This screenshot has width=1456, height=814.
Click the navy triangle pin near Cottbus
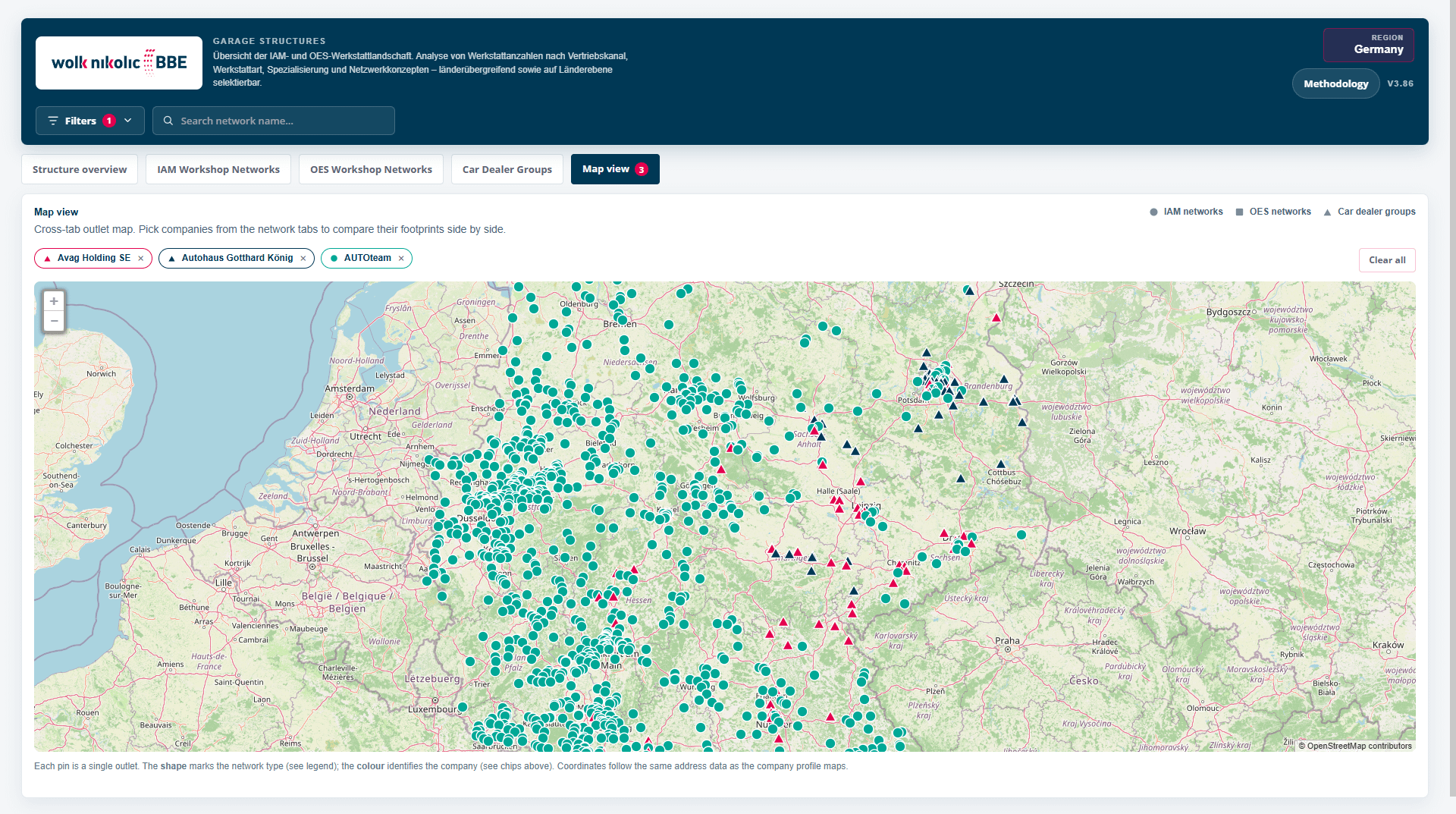pos(1000,464)
